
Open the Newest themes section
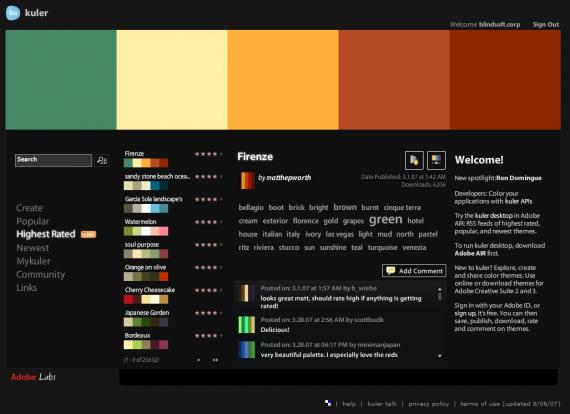click(32, 248)
